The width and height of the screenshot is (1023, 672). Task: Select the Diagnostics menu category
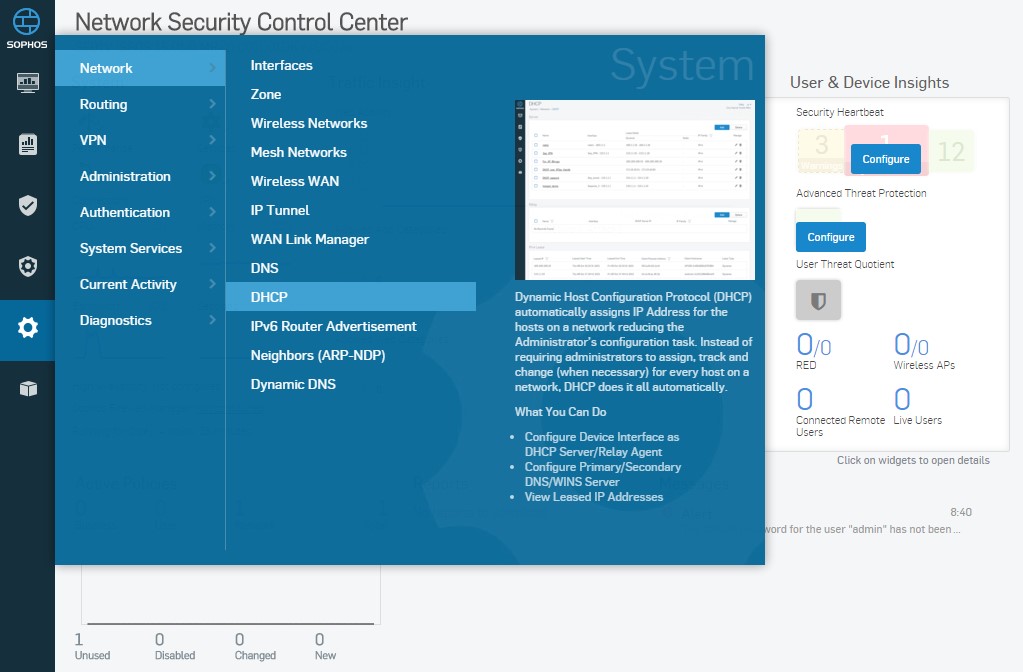pos(140,320)
